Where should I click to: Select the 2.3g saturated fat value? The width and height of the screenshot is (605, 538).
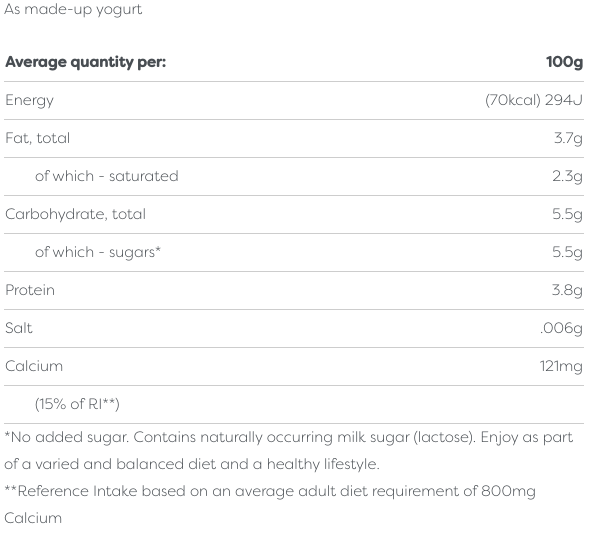[x=568, y=176]
